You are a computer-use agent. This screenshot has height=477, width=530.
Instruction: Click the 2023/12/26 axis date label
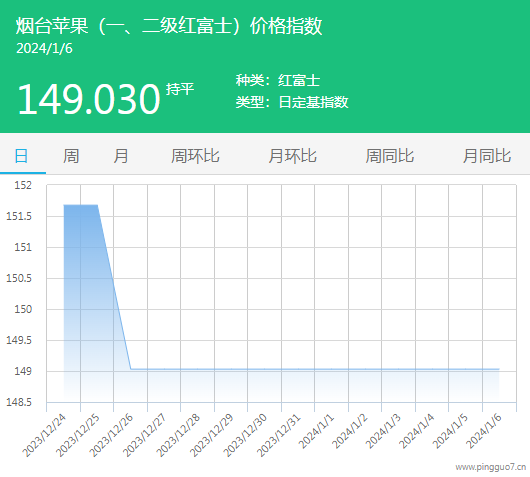[x=111, y=435]
